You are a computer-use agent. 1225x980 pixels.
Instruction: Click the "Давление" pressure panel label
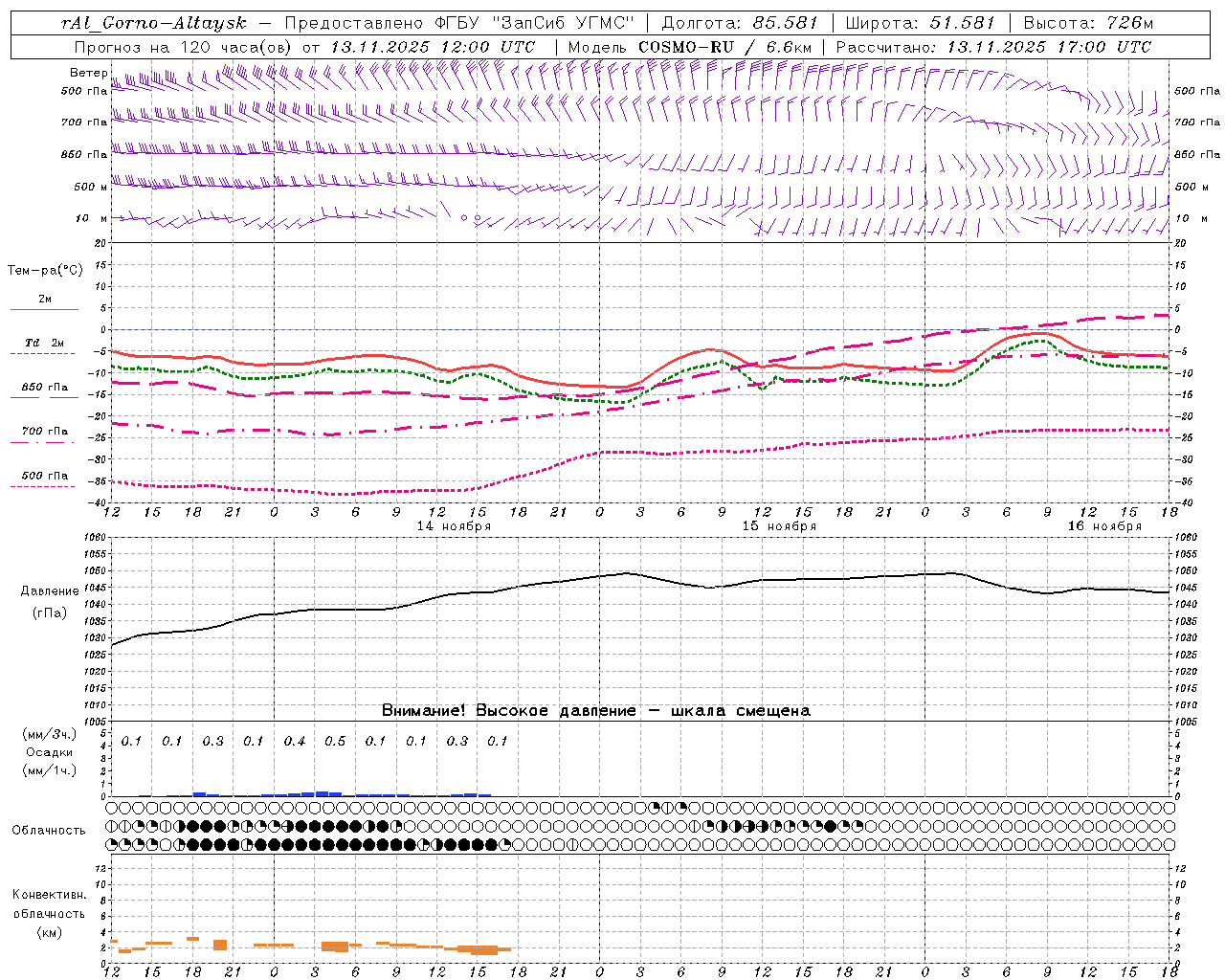tap(50, 591)
